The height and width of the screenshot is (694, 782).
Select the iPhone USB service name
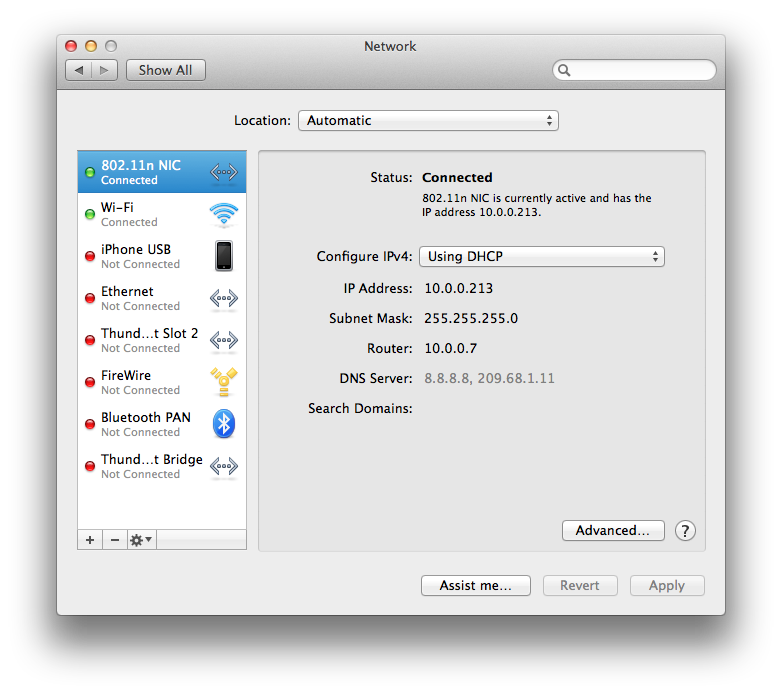coord(136,249)
